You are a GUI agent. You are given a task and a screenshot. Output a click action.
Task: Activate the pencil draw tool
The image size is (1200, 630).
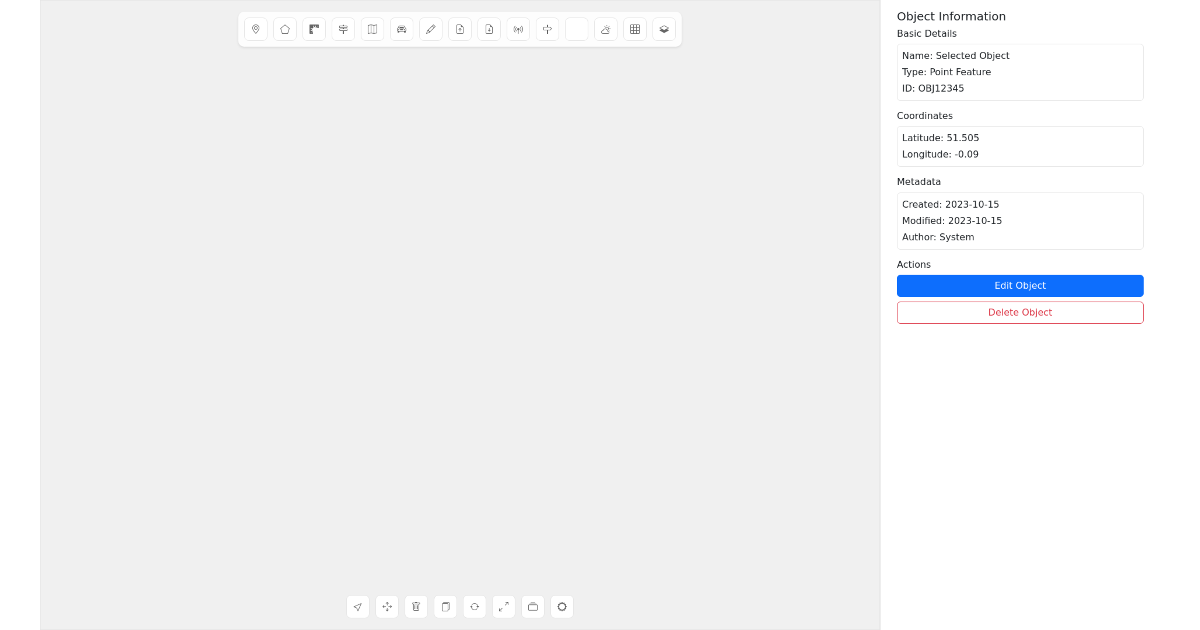(x=431, y=29)
